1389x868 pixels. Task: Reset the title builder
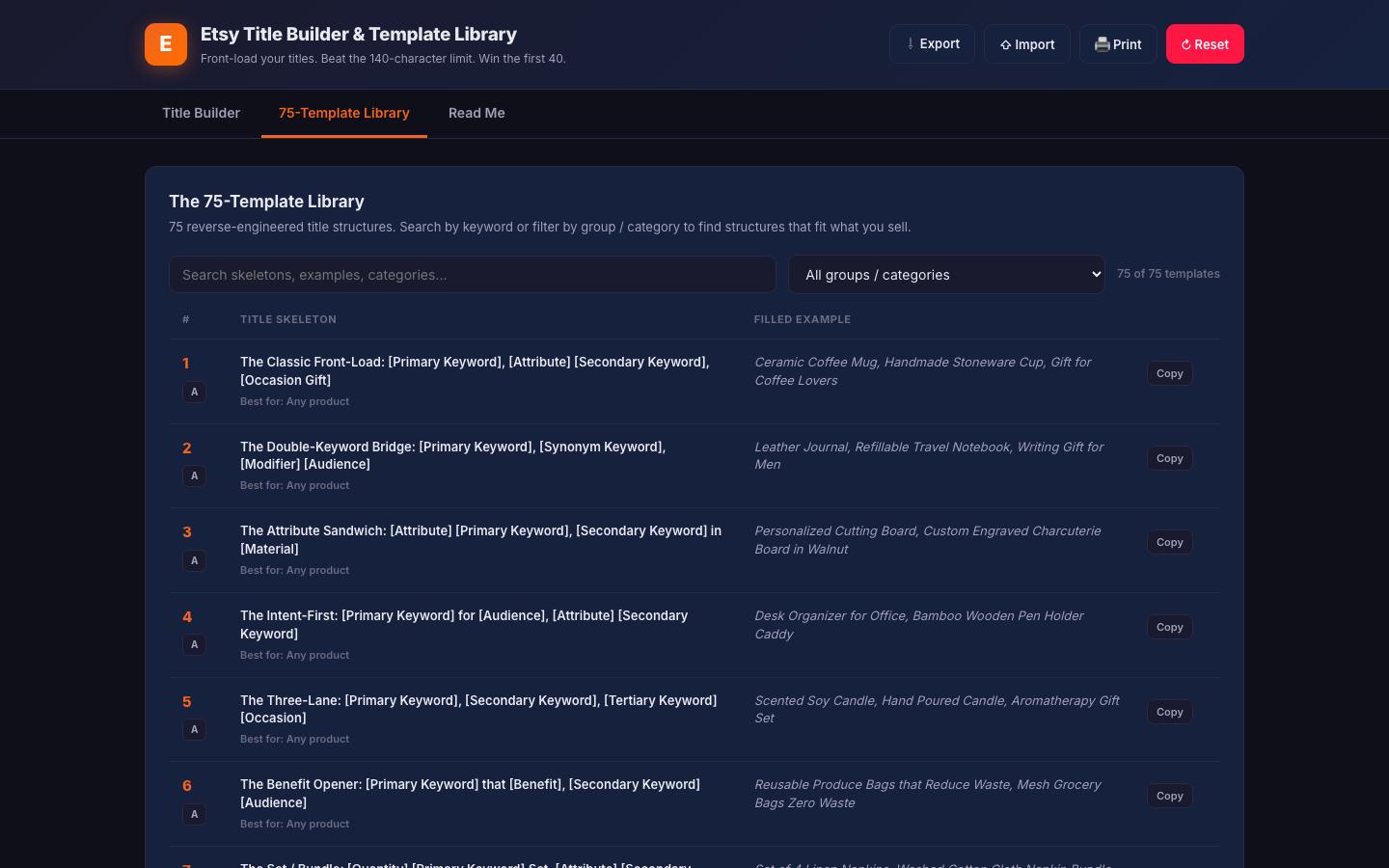pos(1205,44)
